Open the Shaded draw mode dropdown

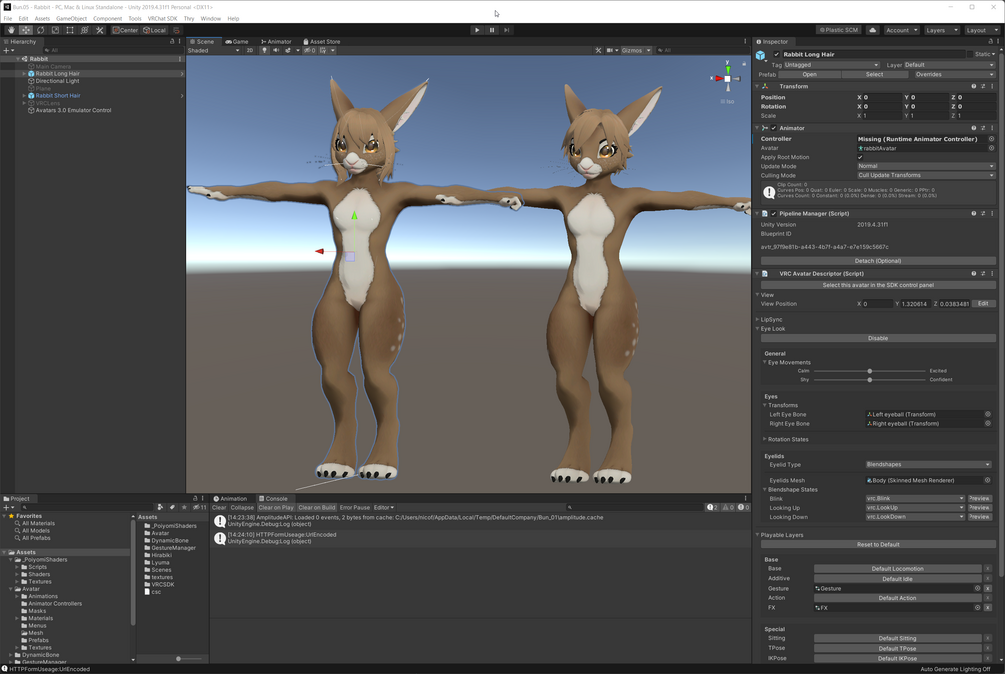pos(213,51)
